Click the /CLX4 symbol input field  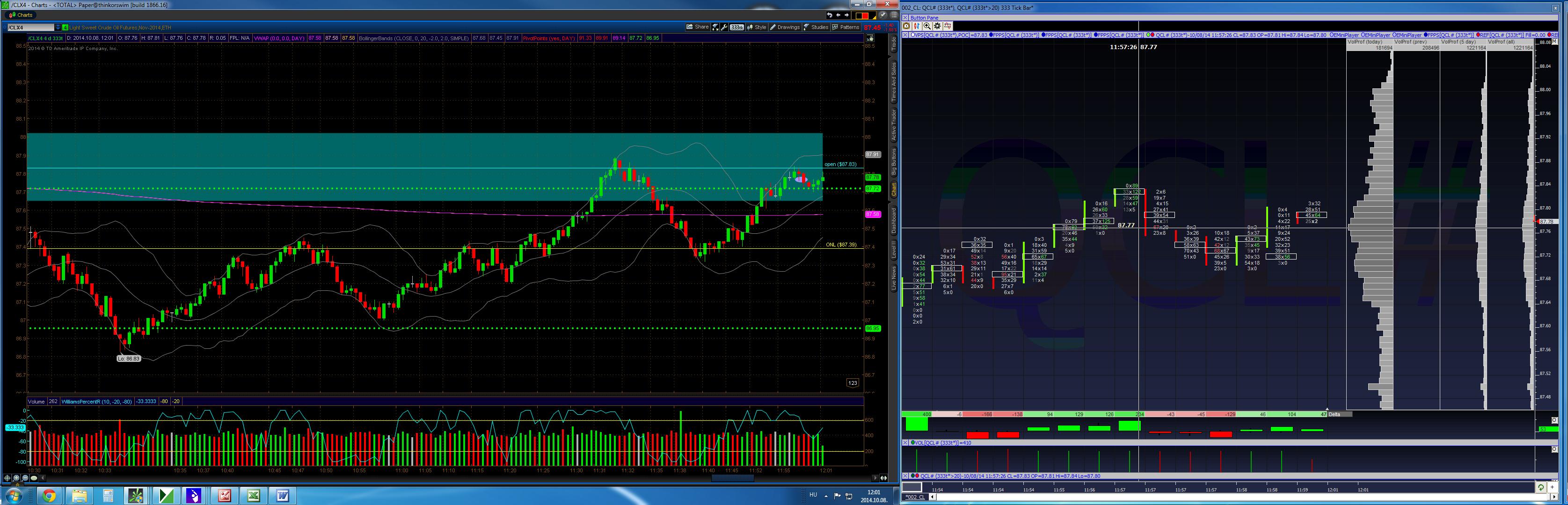pyautogui.click(x=30, y=28)
